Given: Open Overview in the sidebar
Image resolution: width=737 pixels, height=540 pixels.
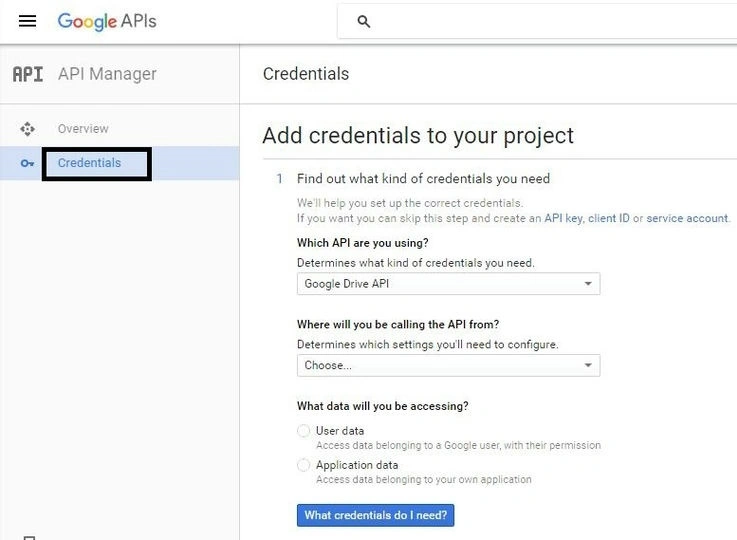Looking at the screenshot, I should 83,129.
